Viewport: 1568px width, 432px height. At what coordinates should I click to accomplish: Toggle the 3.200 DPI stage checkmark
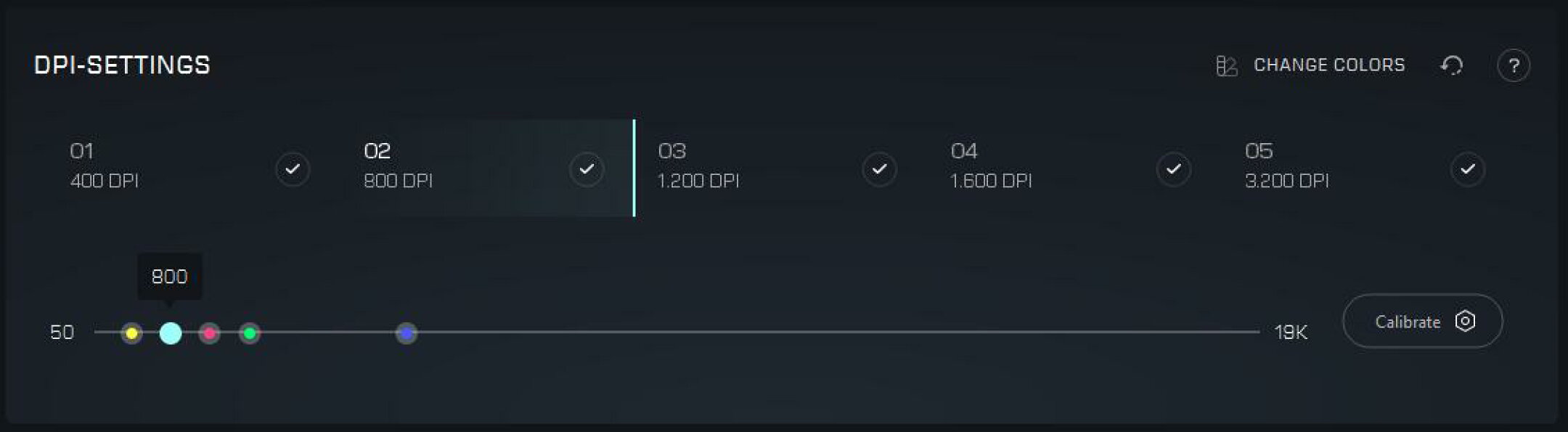(x=1467, y=169)
